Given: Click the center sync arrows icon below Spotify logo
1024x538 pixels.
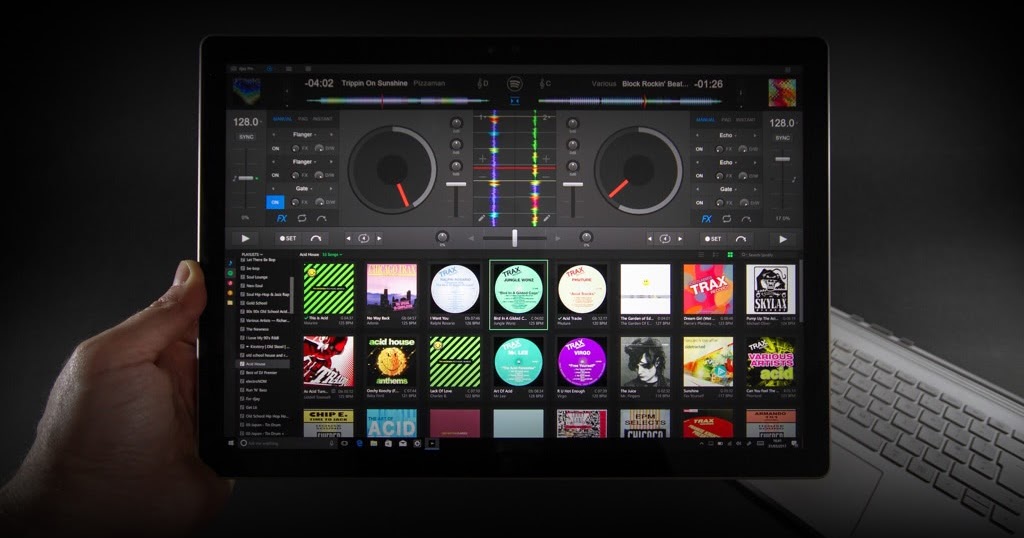Looking at the screenshot, I should click(515, 101).
